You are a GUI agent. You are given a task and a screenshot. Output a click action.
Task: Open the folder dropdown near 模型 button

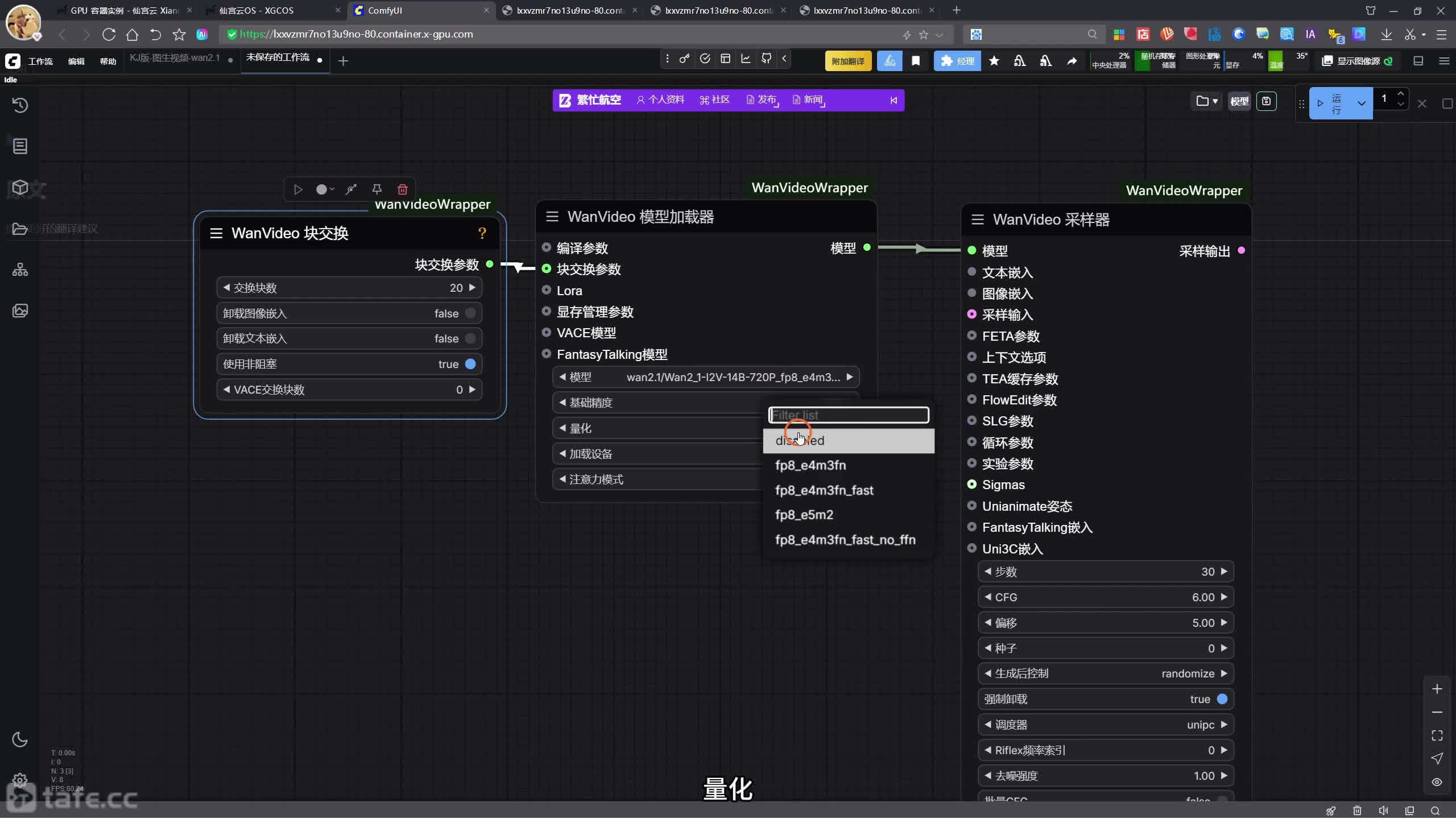coord(1206,101)
